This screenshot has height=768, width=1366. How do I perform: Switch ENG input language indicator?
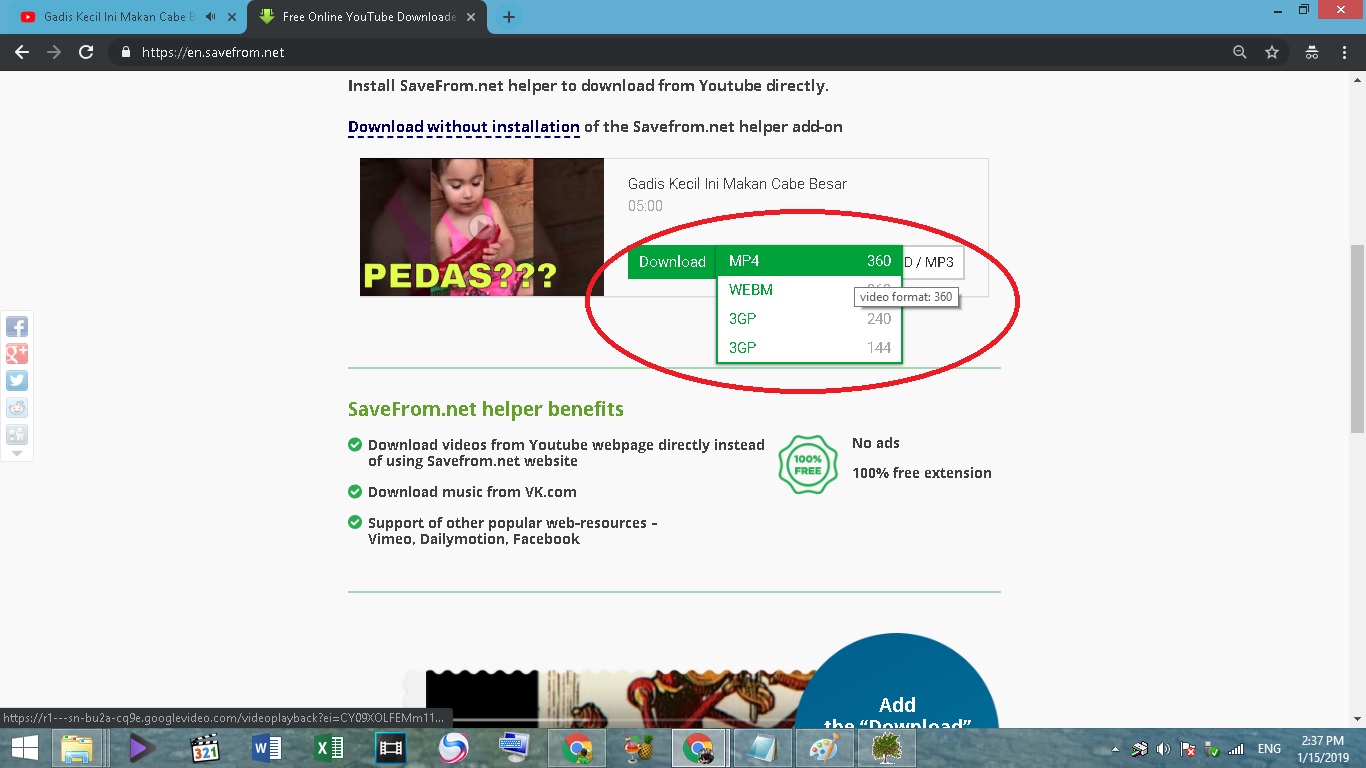click(1269, 749)
